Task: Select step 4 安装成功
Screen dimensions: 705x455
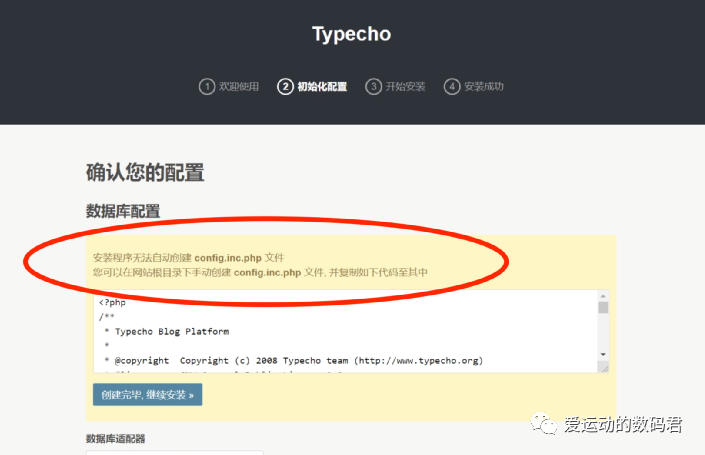Action: pyautogui.click(x=473, y=86)
